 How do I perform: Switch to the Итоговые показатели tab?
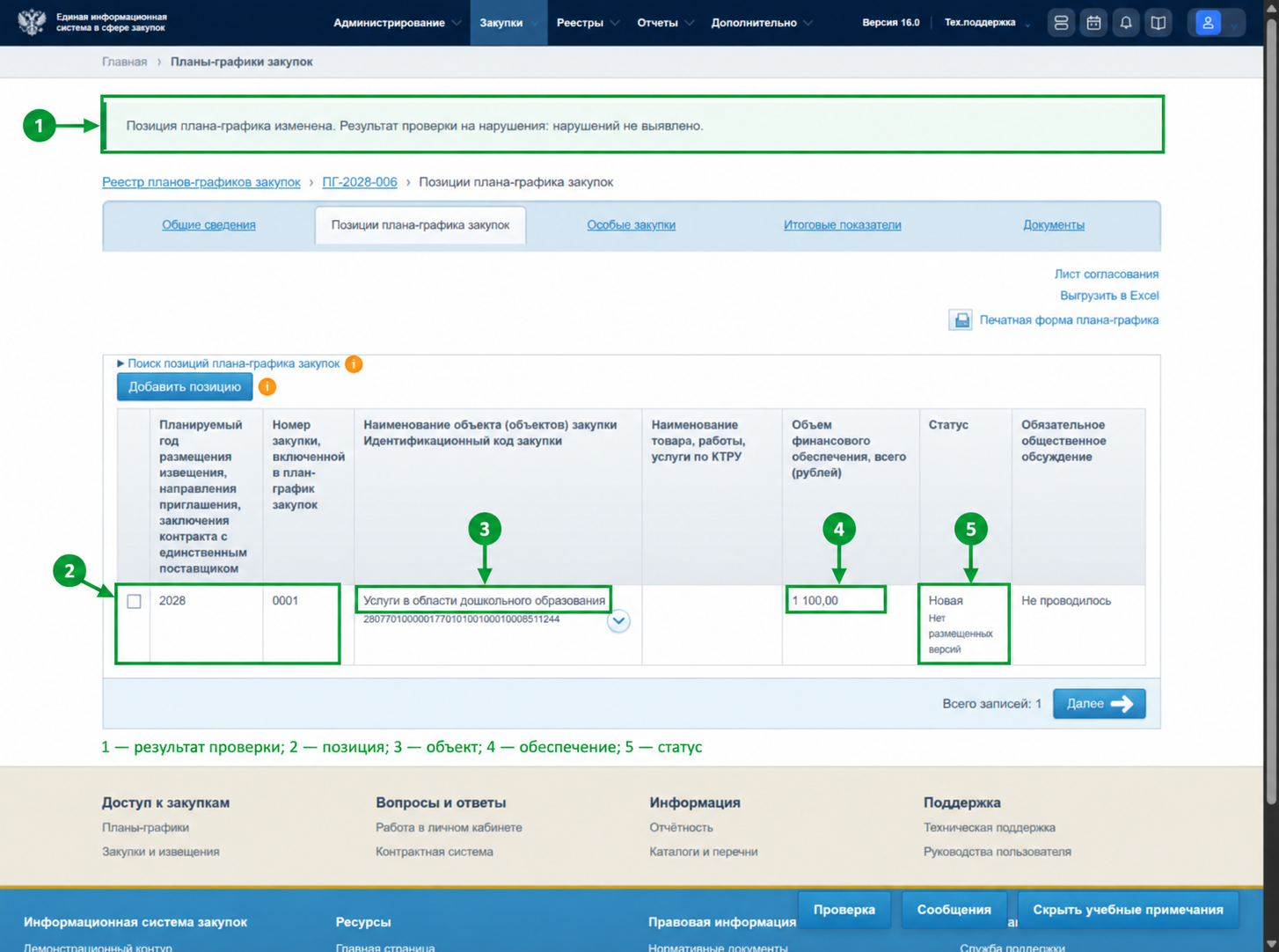(842, 225)
